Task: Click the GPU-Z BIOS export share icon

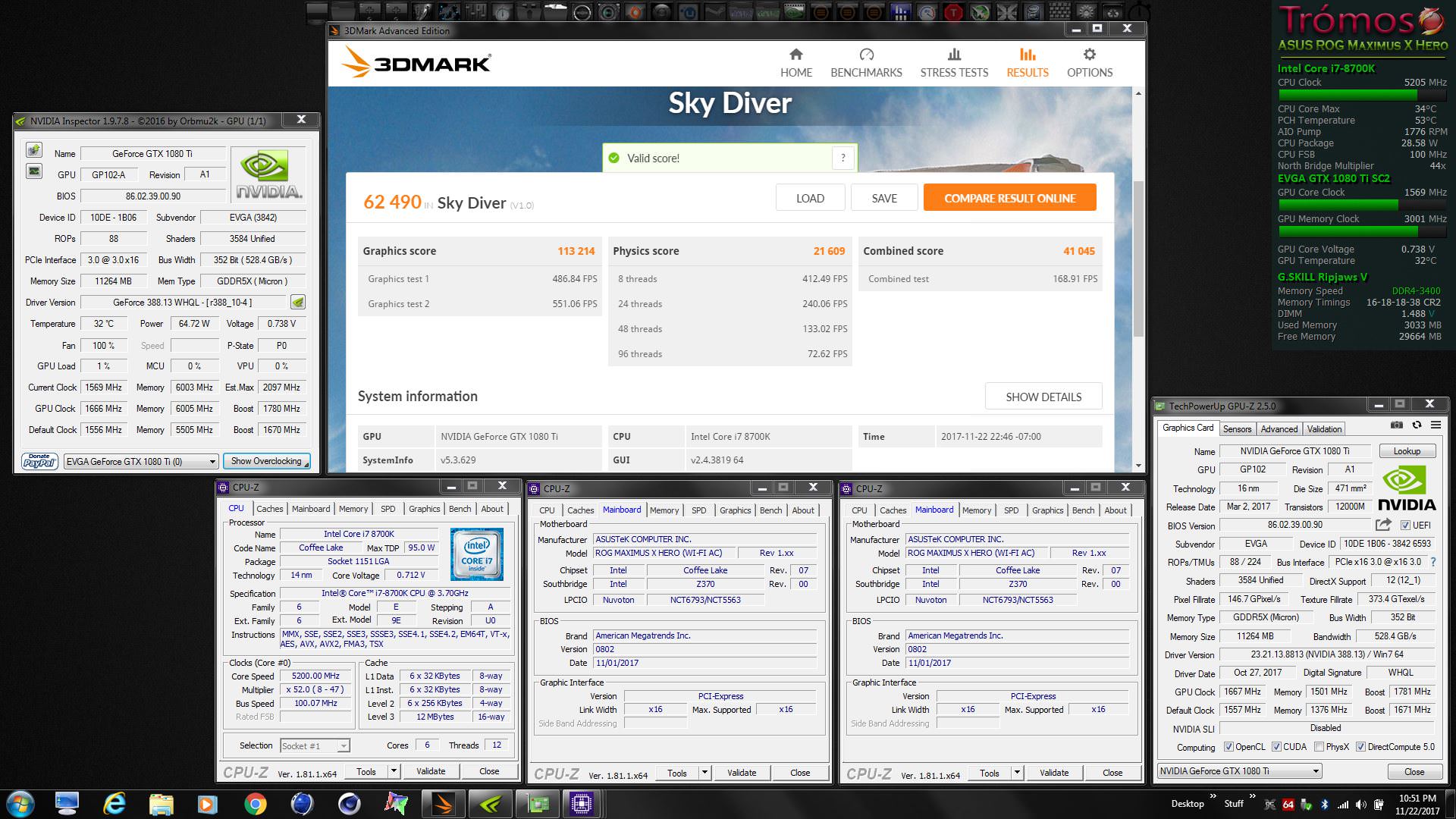Action: tap(1383, 525)
